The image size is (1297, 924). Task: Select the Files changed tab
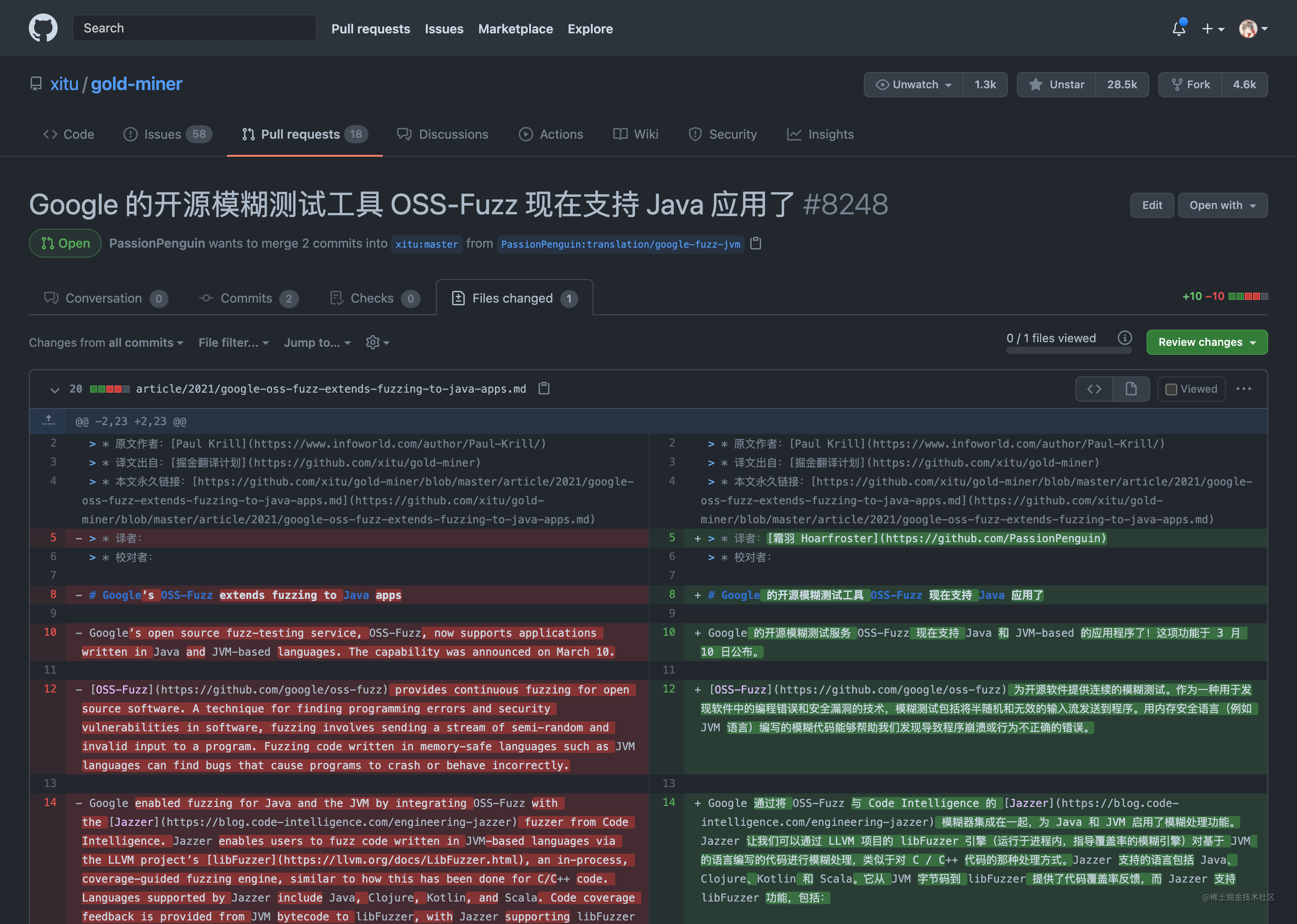tap(514, 298)
